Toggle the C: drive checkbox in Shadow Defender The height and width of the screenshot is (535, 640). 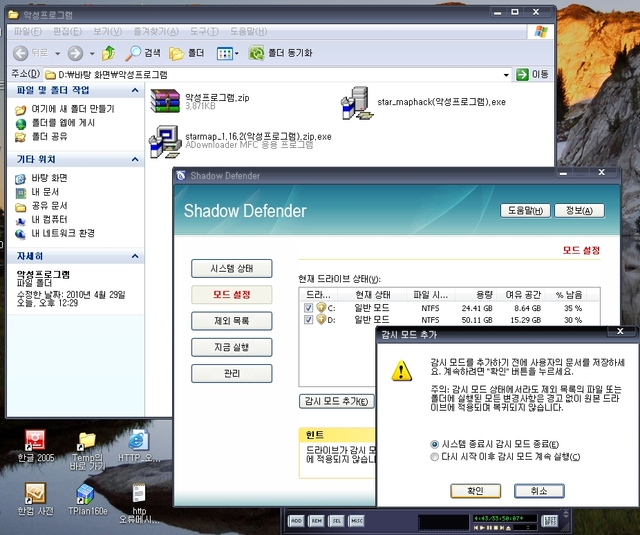pos(309,308)
